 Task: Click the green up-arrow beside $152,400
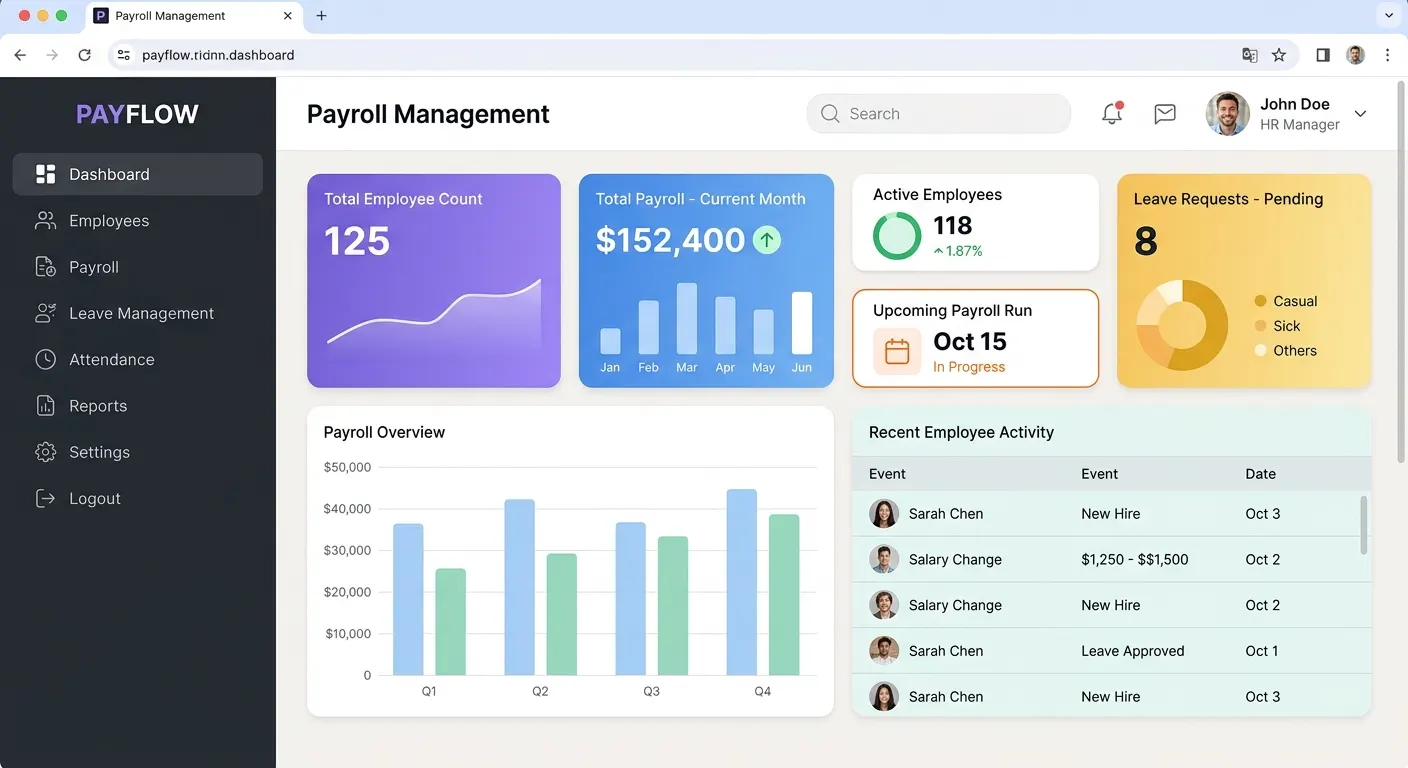point(766,240)
